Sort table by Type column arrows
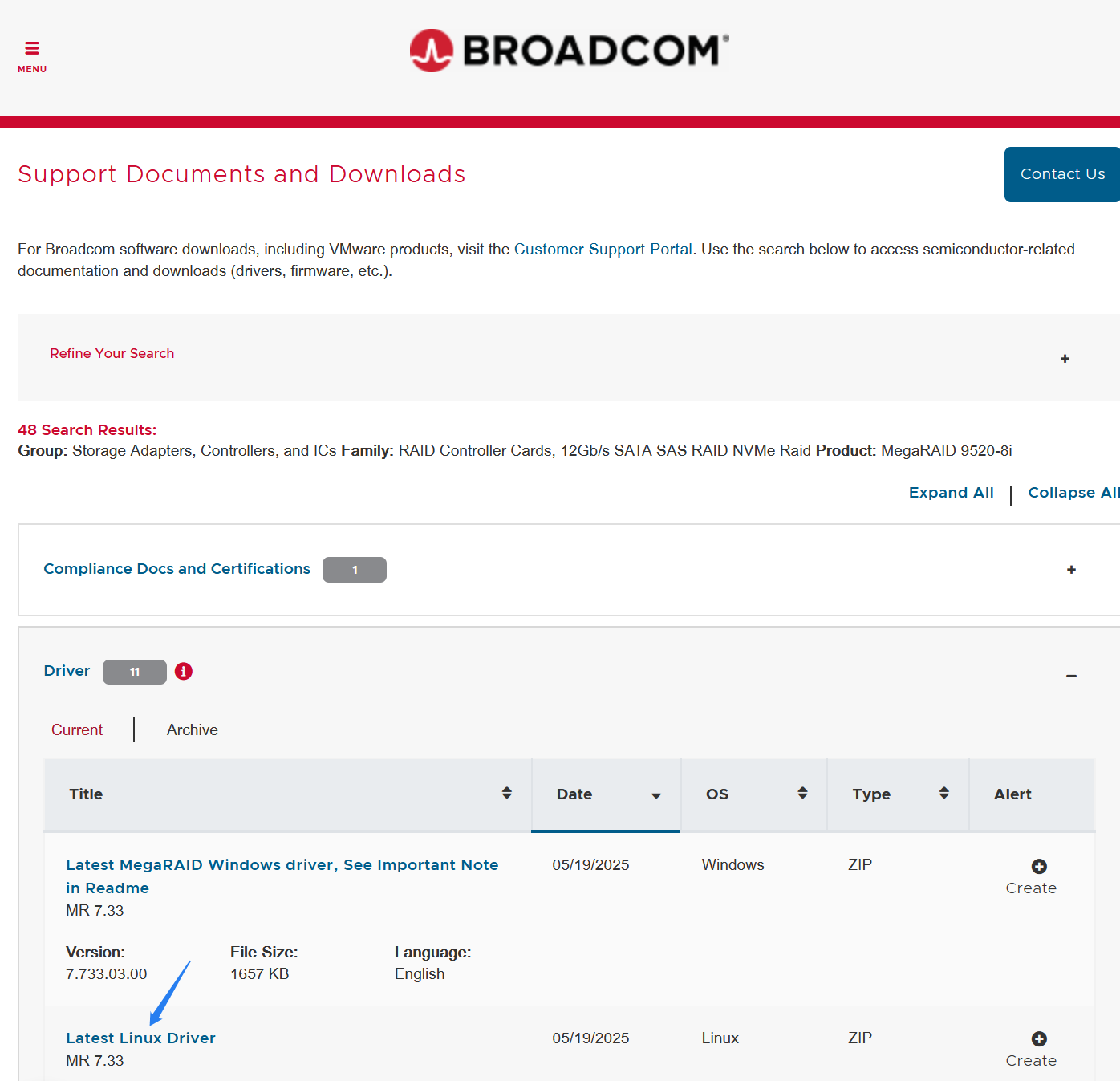Screen dimensions: 1120x1081 tap(944, 793)
